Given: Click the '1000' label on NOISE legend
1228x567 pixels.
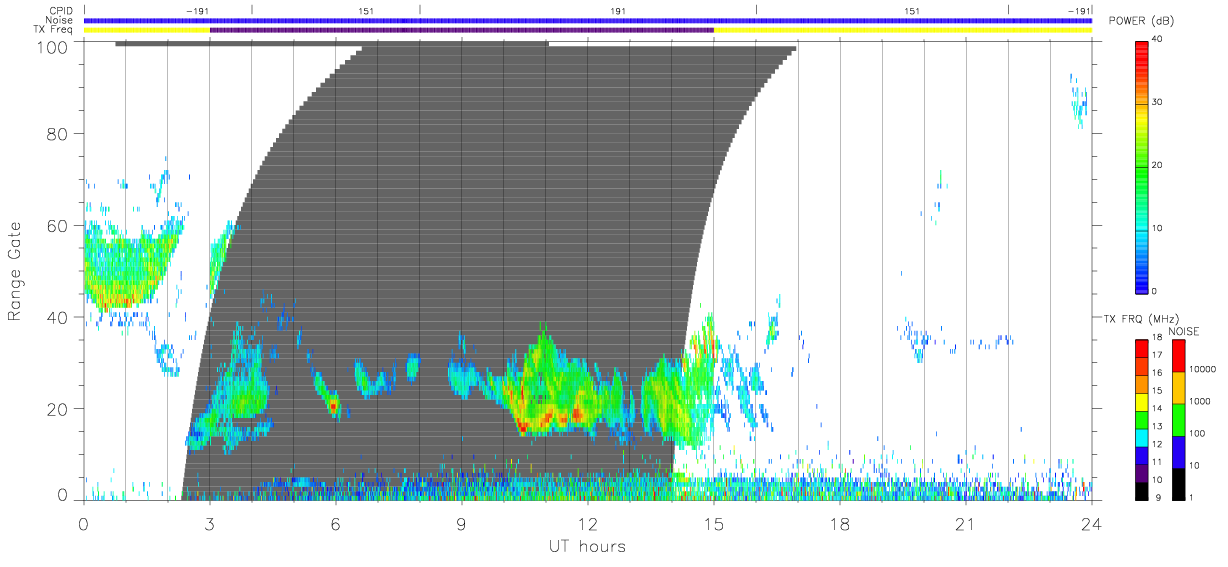Looking at the screenshot, I should [1200, 401].
